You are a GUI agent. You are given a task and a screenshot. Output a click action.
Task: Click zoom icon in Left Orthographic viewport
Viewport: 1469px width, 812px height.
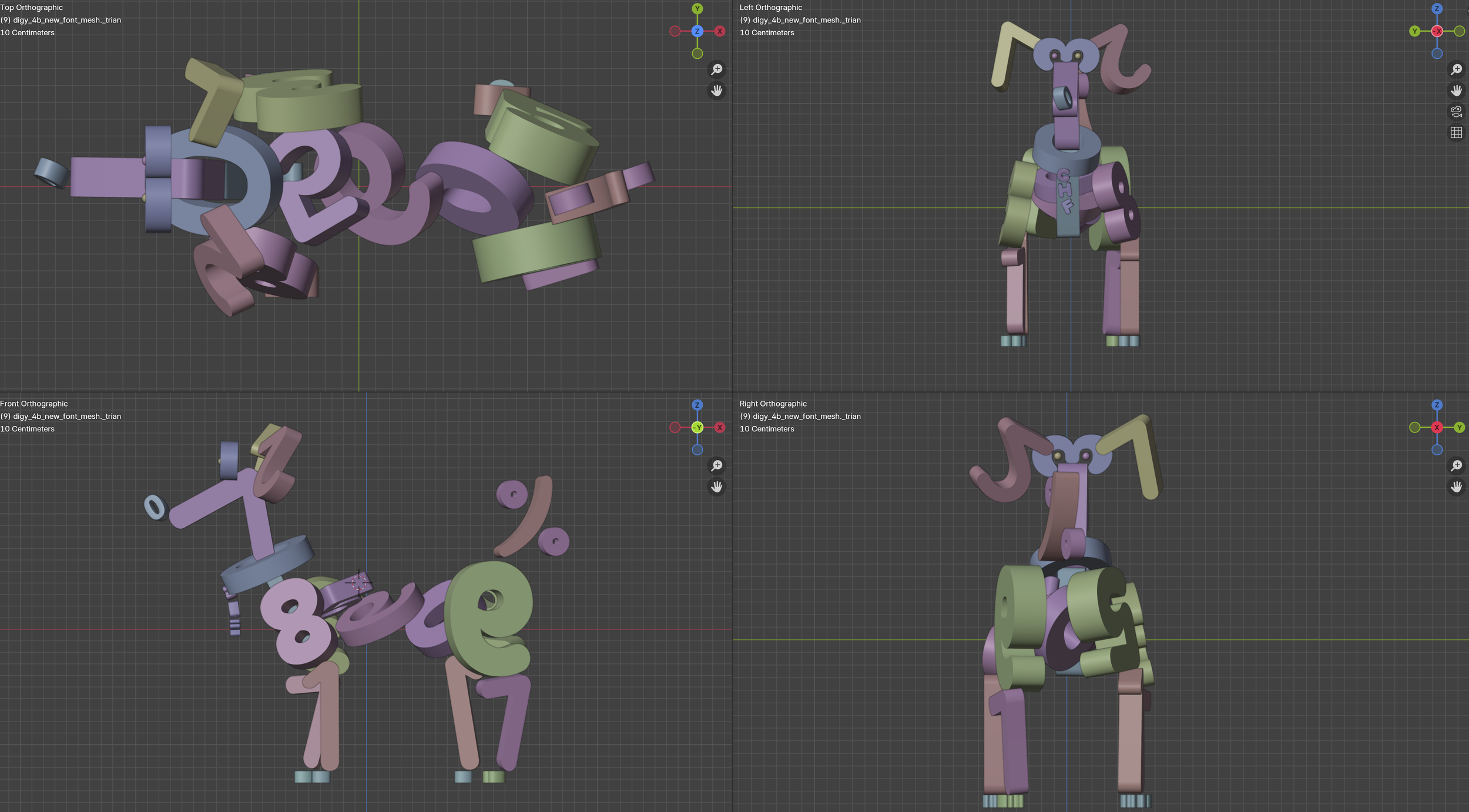point(1456,69)
